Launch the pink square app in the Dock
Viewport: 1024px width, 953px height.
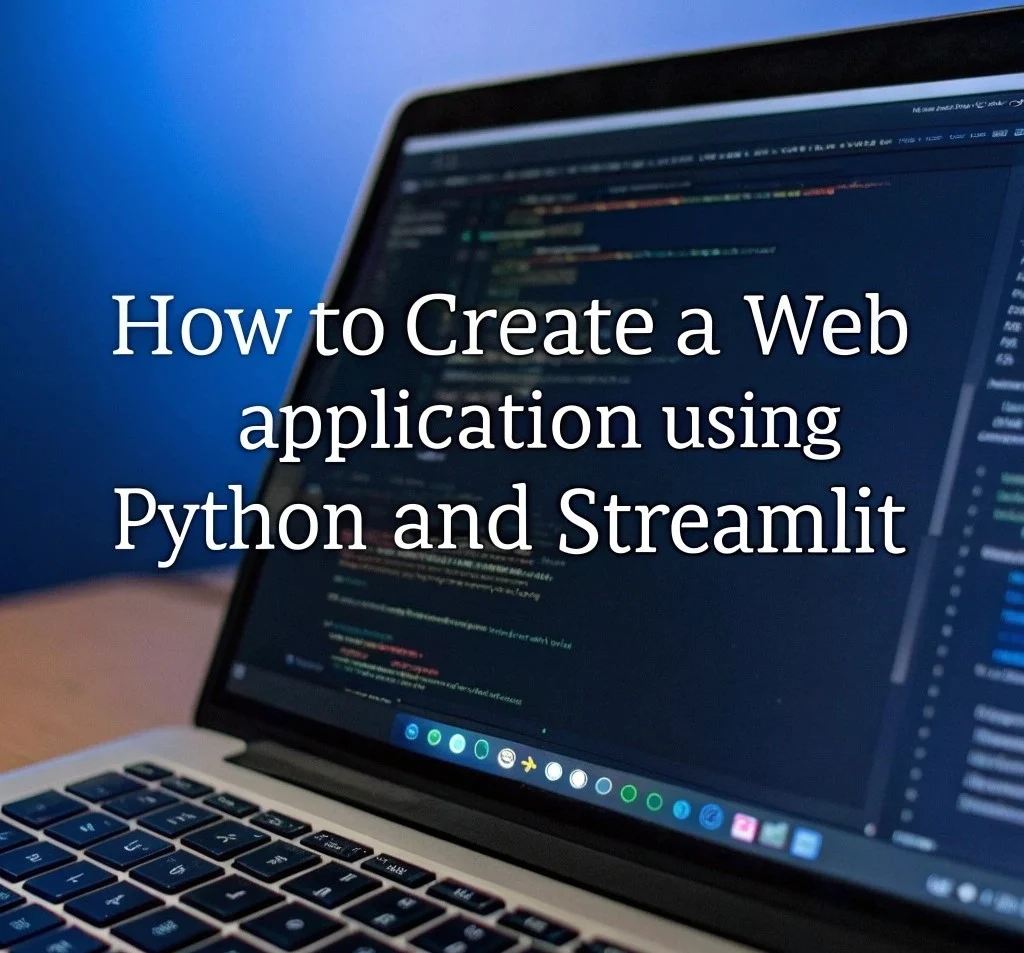coord(743,826)
